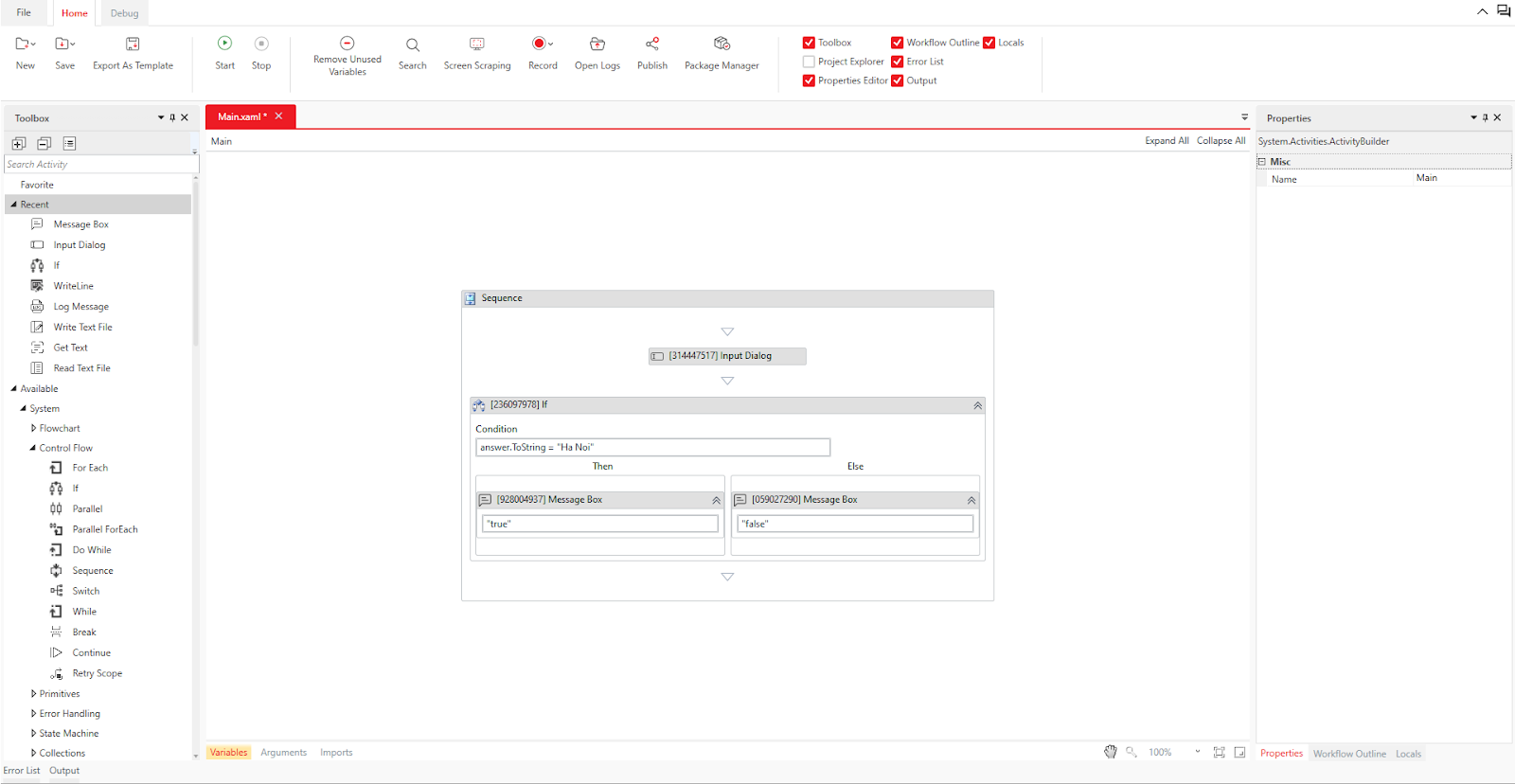Image resolution: width=1515 pixels, height=784 pixels.
Task: Click Export As Template icon
Action: pos(133,44)
